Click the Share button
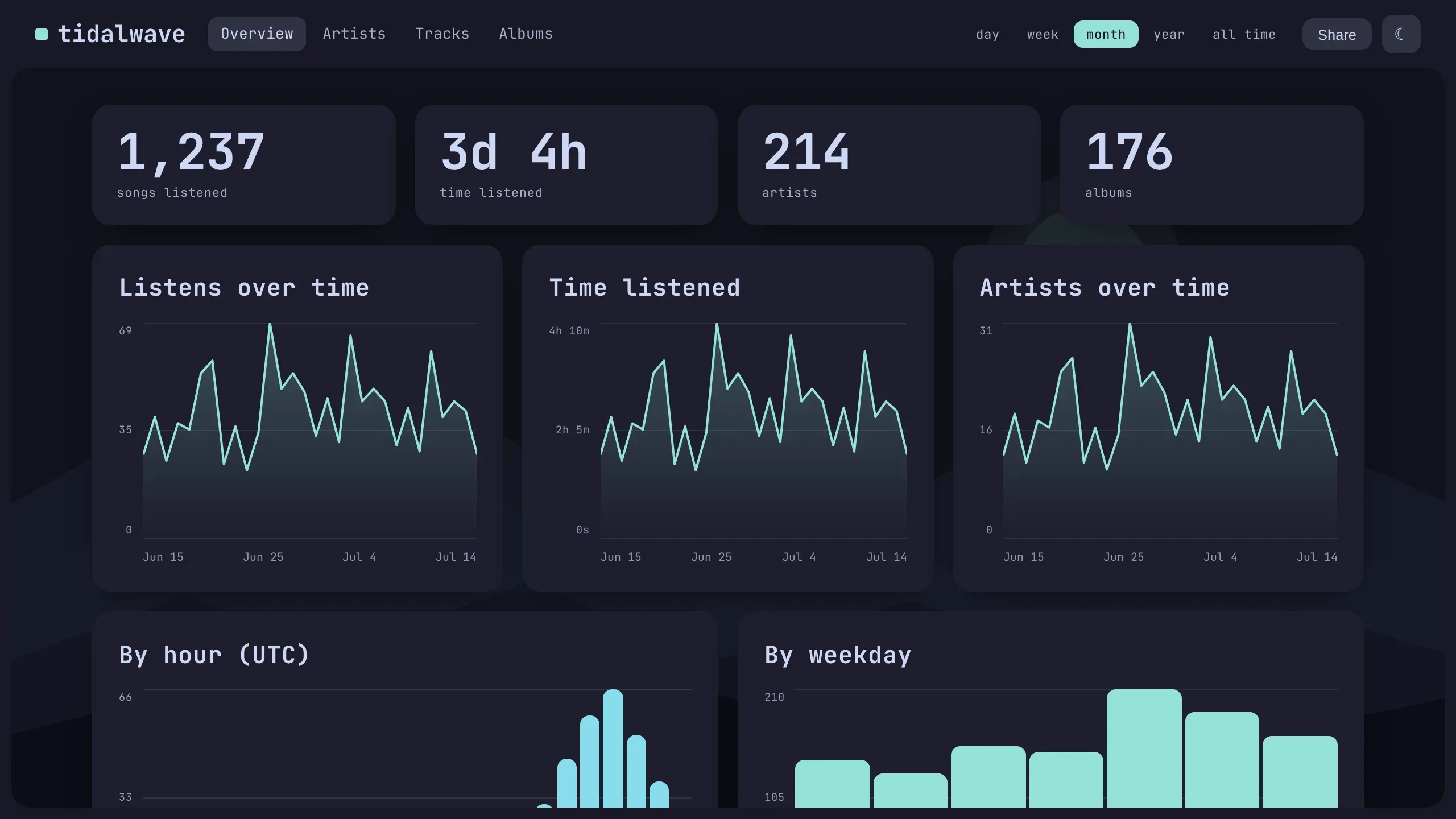Viewport: 1456px width, 819px height. point(1337,35)
